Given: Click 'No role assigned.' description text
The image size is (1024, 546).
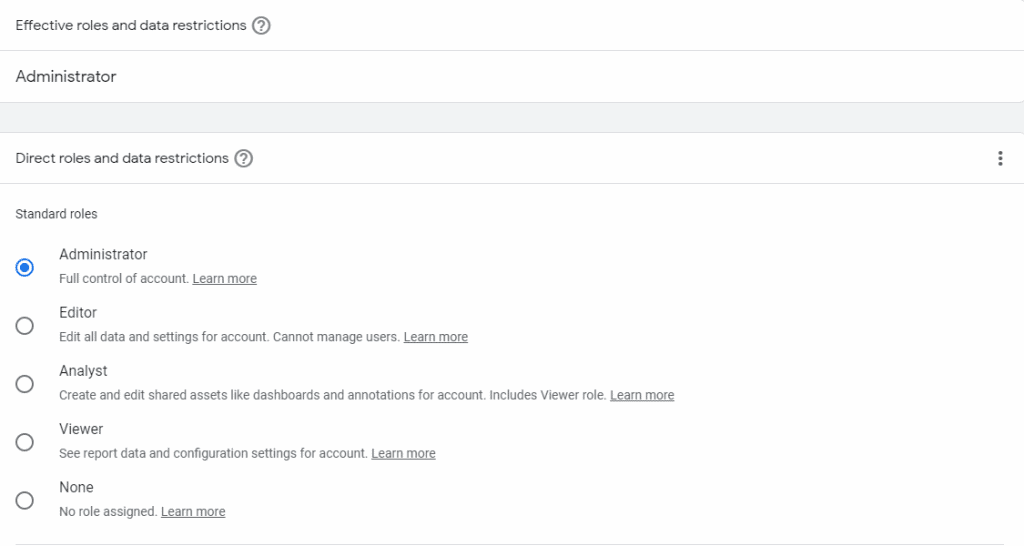Looking at the screenshot, I should tap(108, 511).
